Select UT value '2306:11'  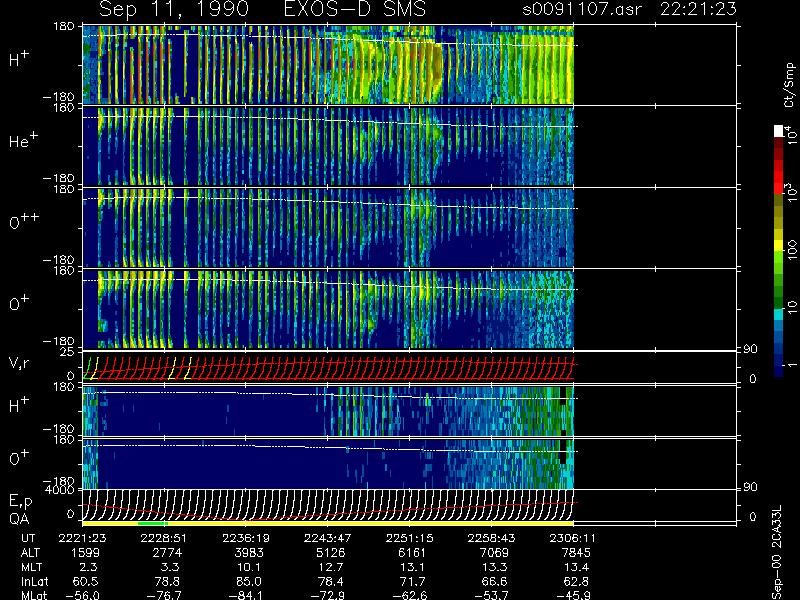572,538
